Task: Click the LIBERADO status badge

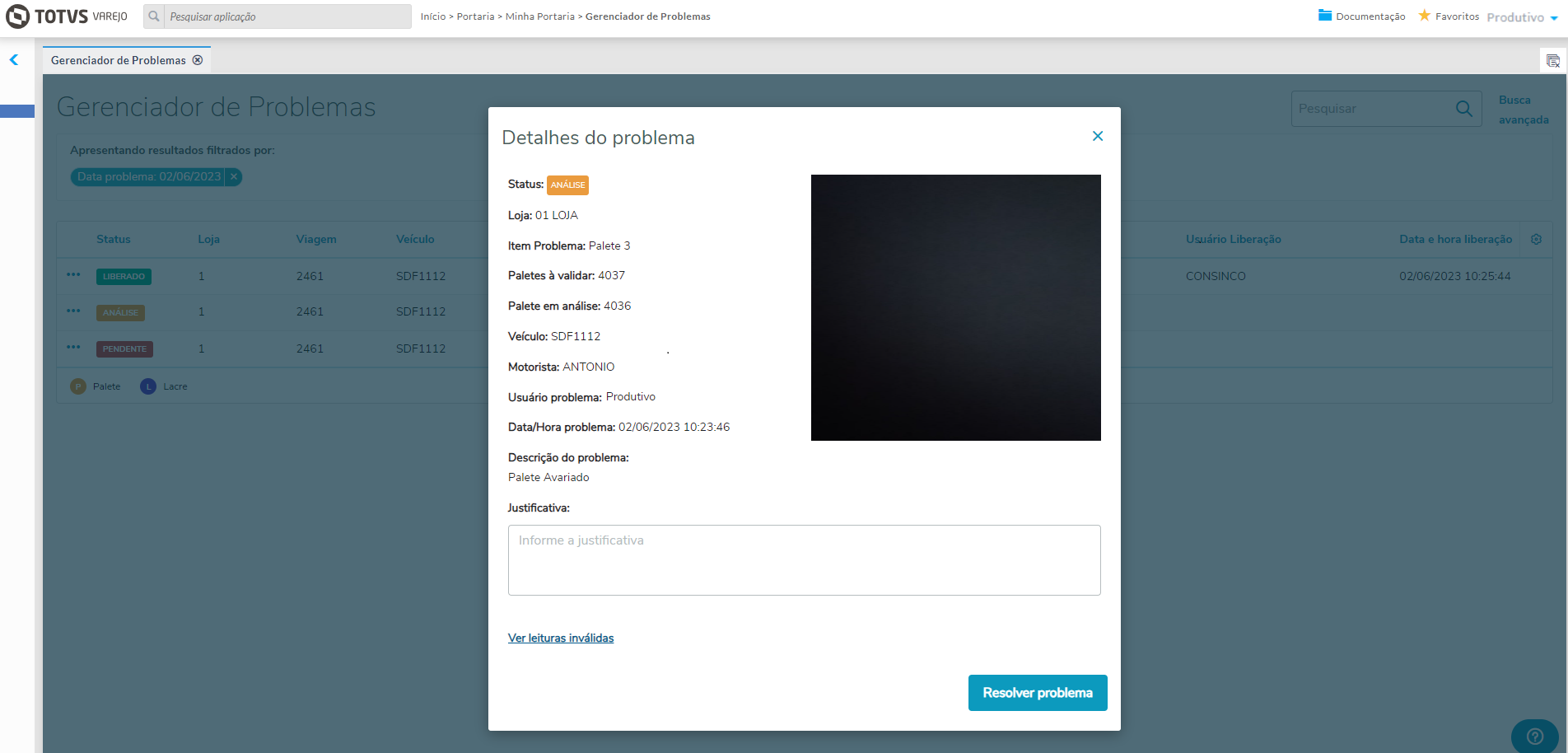Action: [124, 277]
